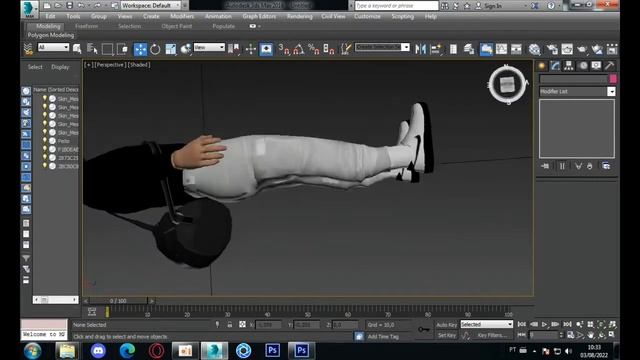Open the Shaded viewport label menu
This screenshot has height=360, width=640.
point(139,65)
